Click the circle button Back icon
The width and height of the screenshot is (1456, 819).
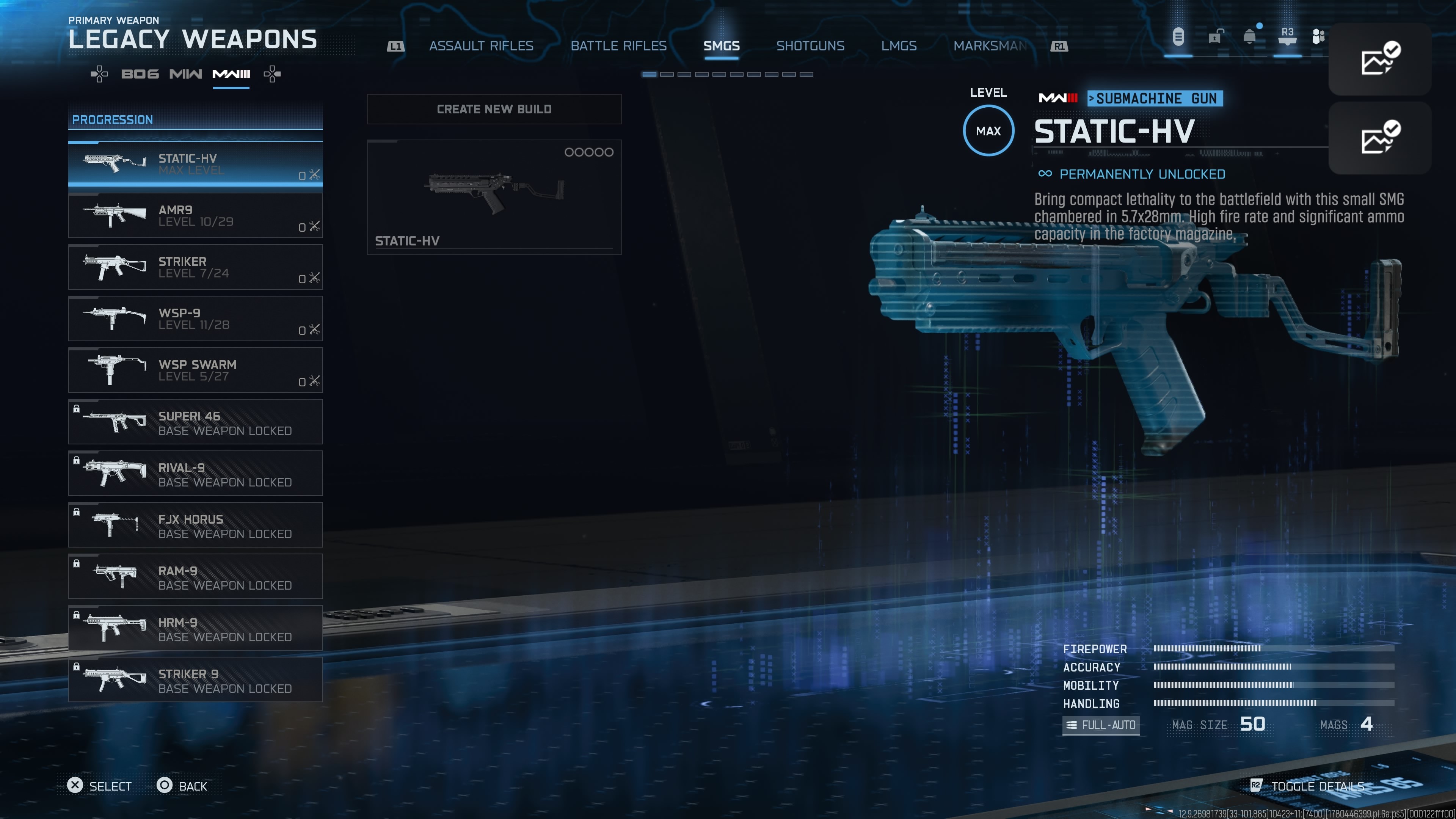(x=165, y=785)
